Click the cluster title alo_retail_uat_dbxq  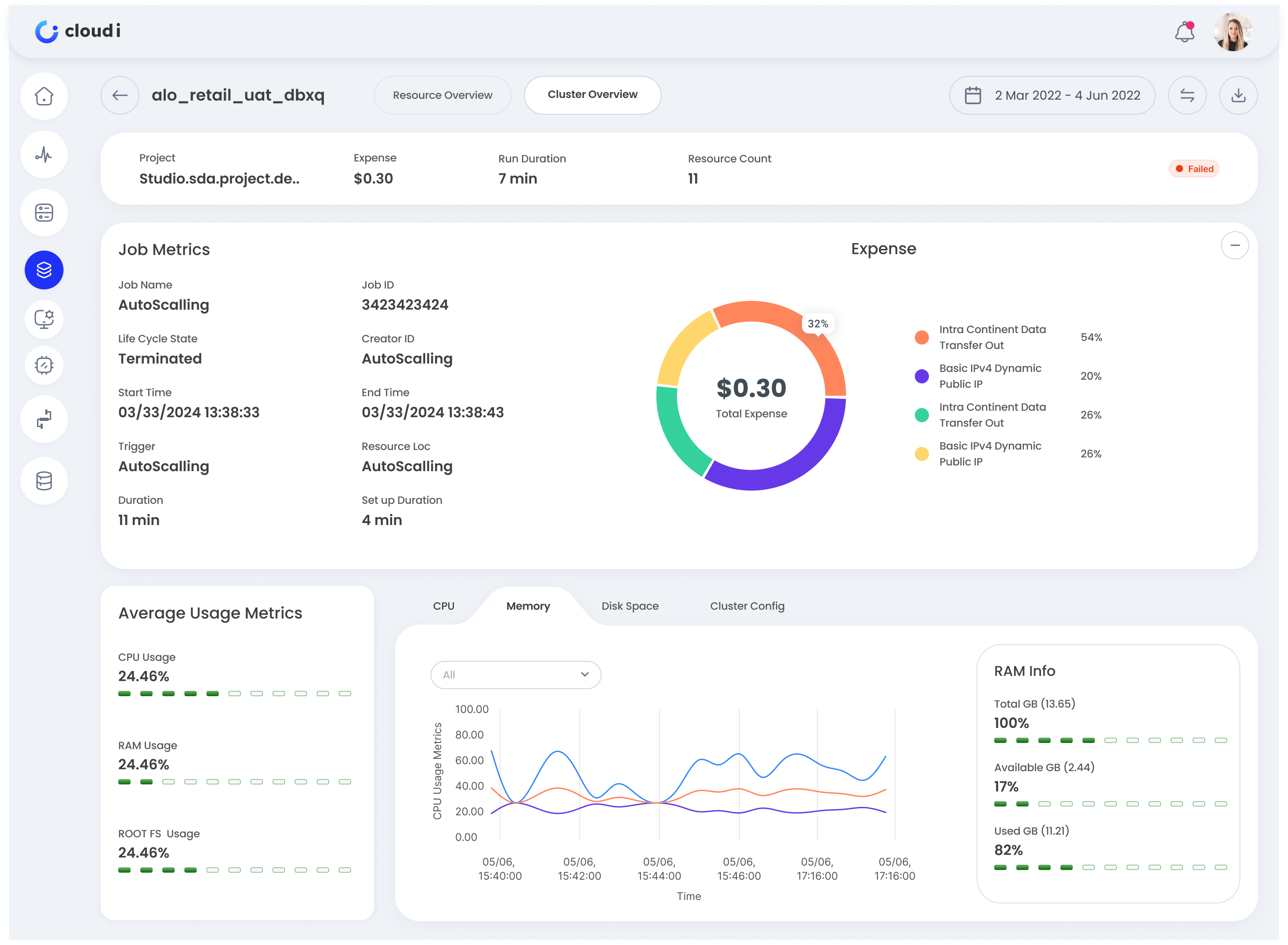tap(238, 95)
